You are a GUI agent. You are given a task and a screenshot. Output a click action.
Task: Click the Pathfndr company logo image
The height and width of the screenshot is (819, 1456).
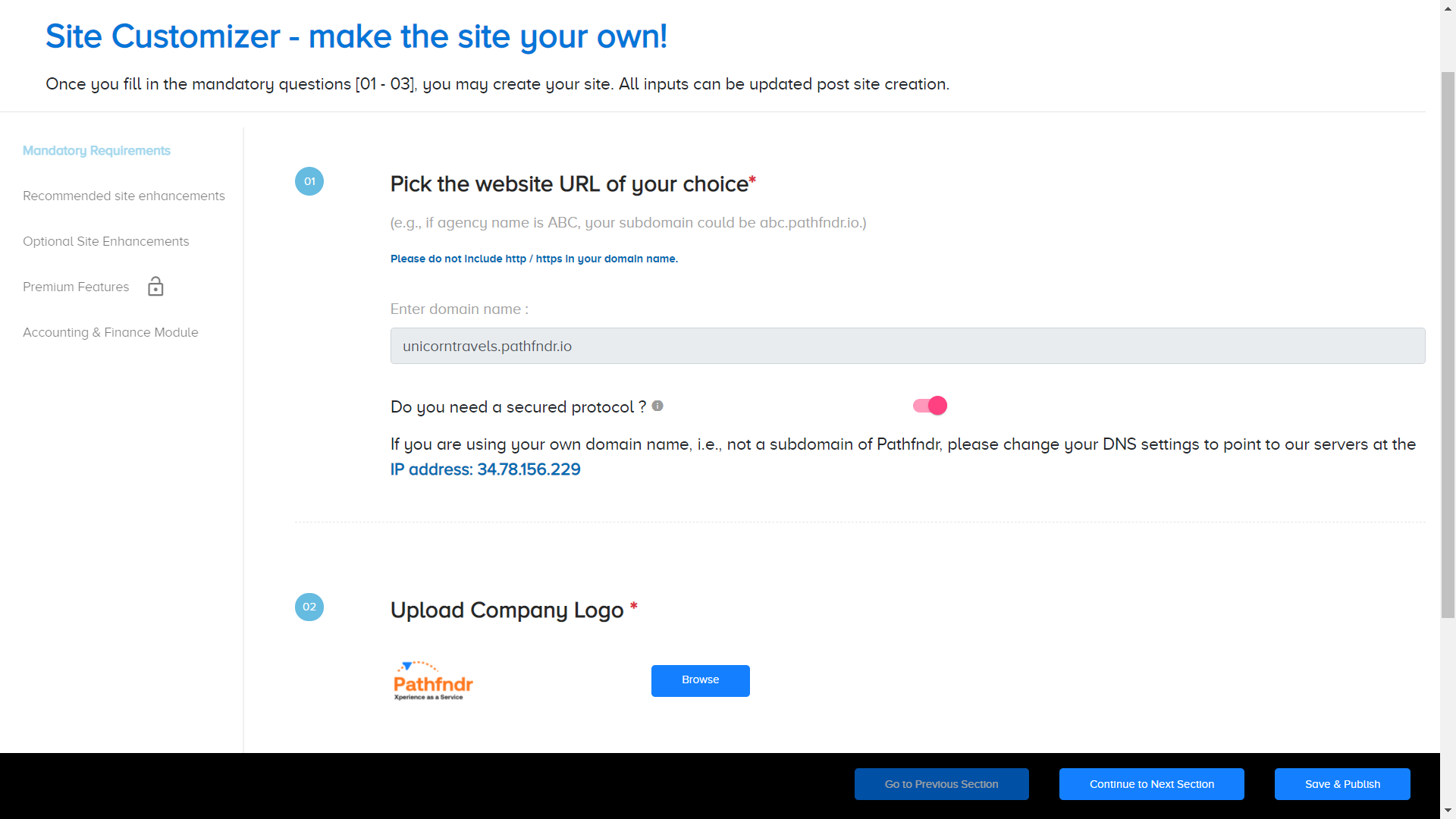pyautogui.click(x=433, y=681)
